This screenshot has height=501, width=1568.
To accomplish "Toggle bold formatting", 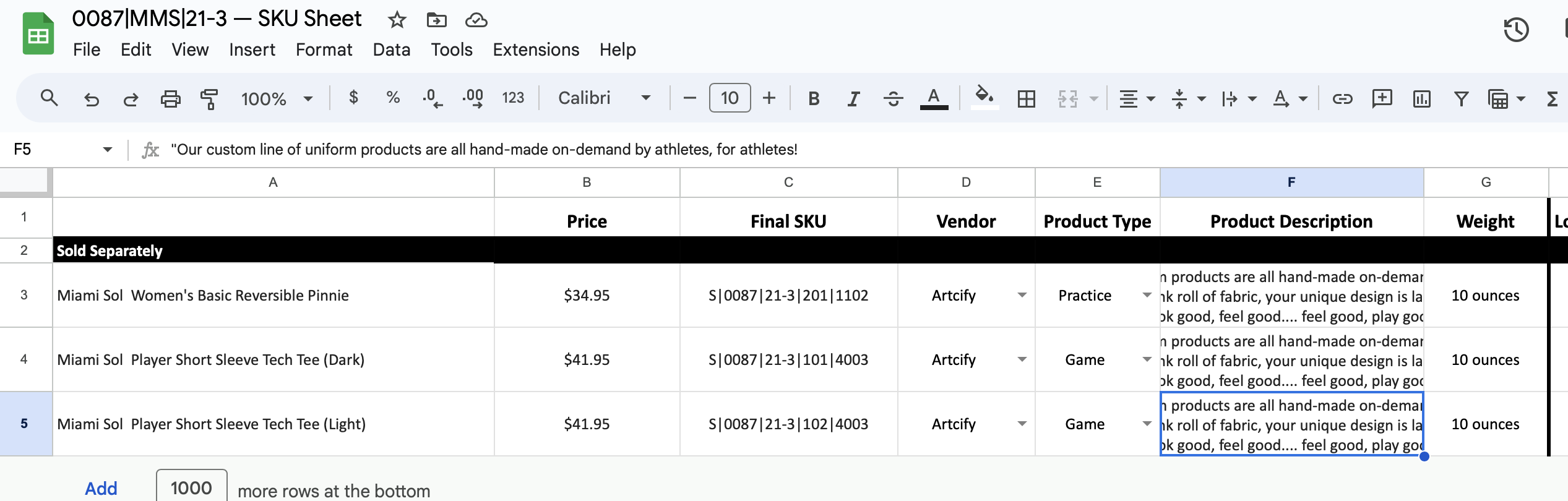I will pos(814,98).
